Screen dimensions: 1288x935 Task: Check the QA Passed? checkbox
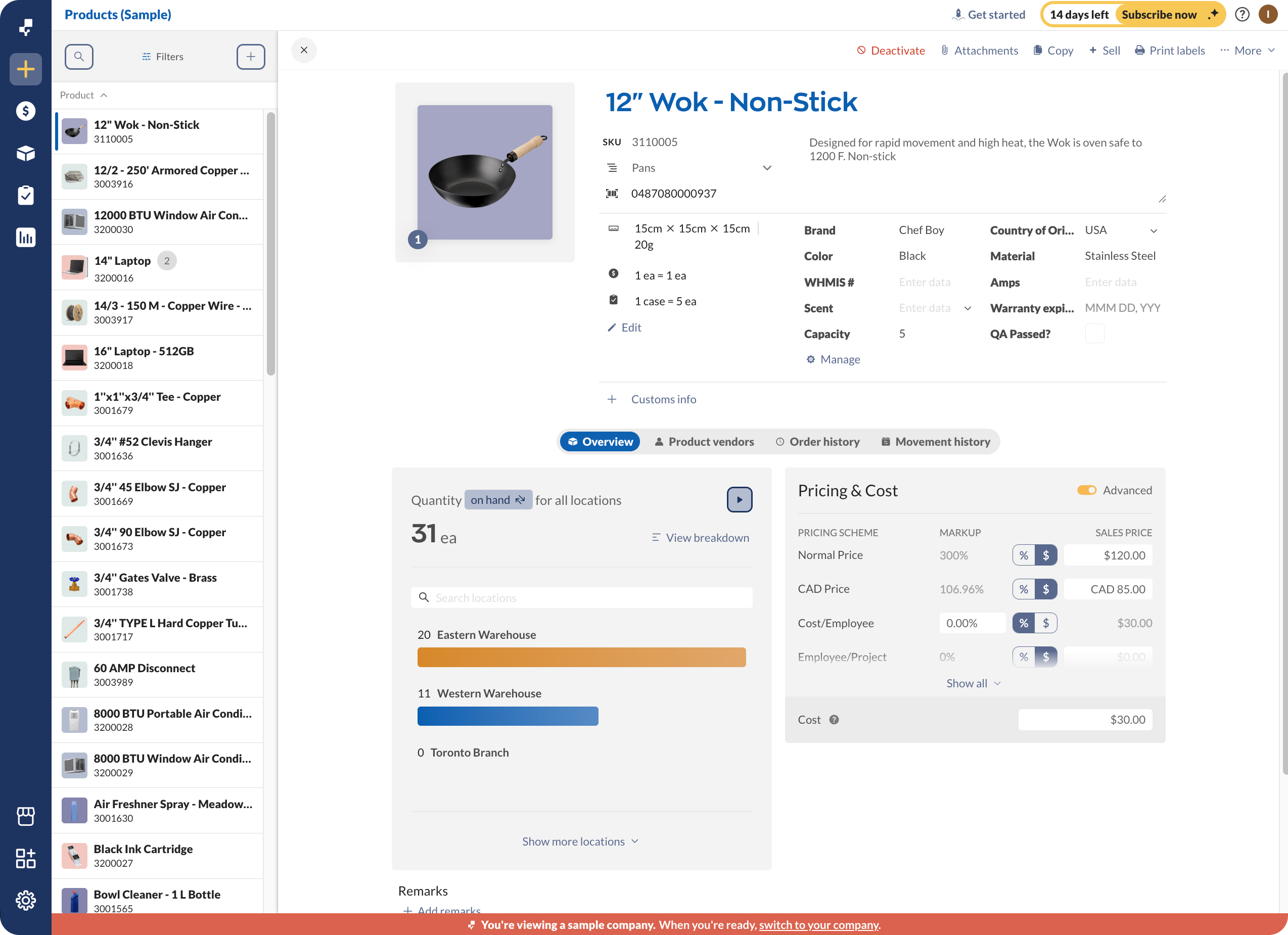click(x=1094, y=334)
